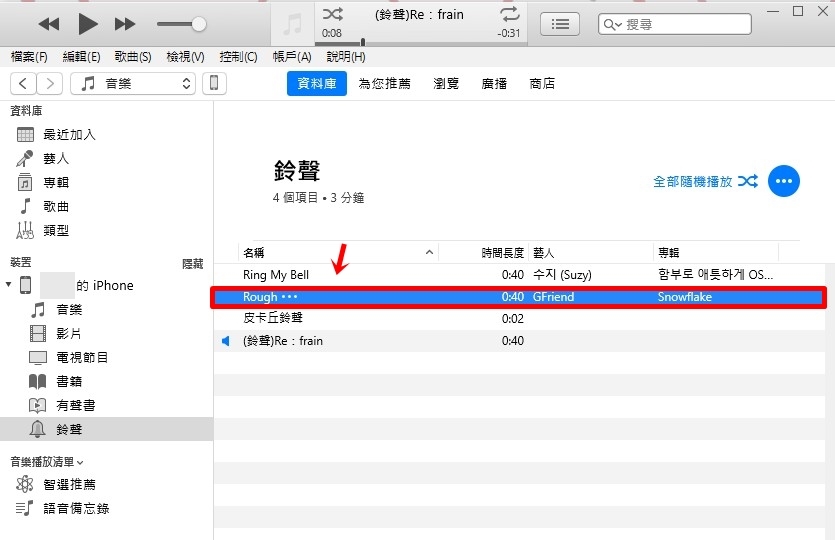
Task: Open the 語音備忘錄 playlist
Action: coord(76,509)
